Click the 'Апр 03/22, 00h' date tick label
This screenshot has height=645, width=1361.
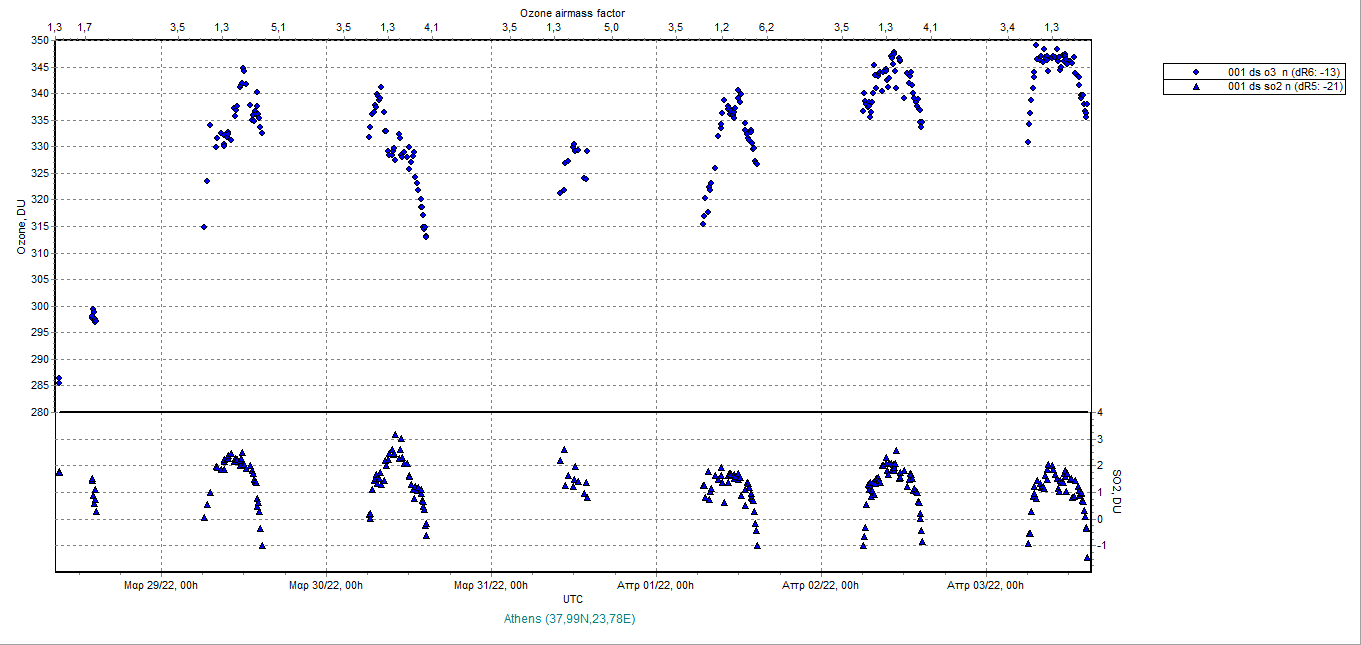tap(985, 585)
